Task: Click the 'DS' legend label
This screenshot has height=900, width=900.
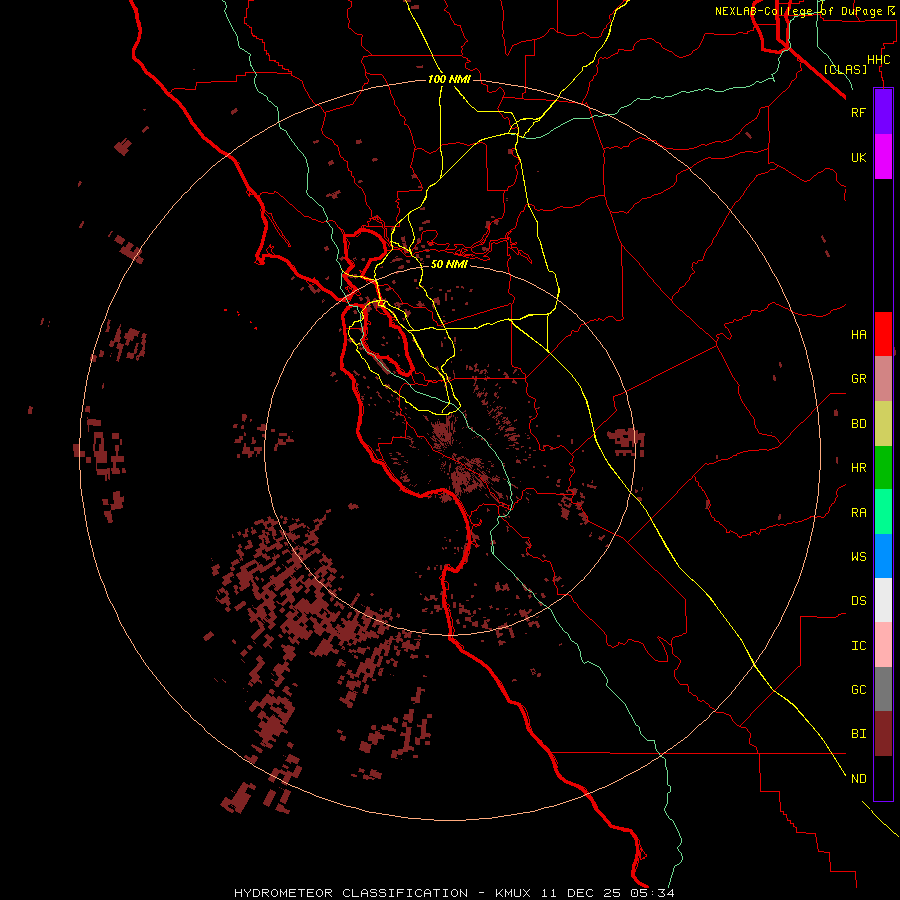Action: (x=858, y=601)
